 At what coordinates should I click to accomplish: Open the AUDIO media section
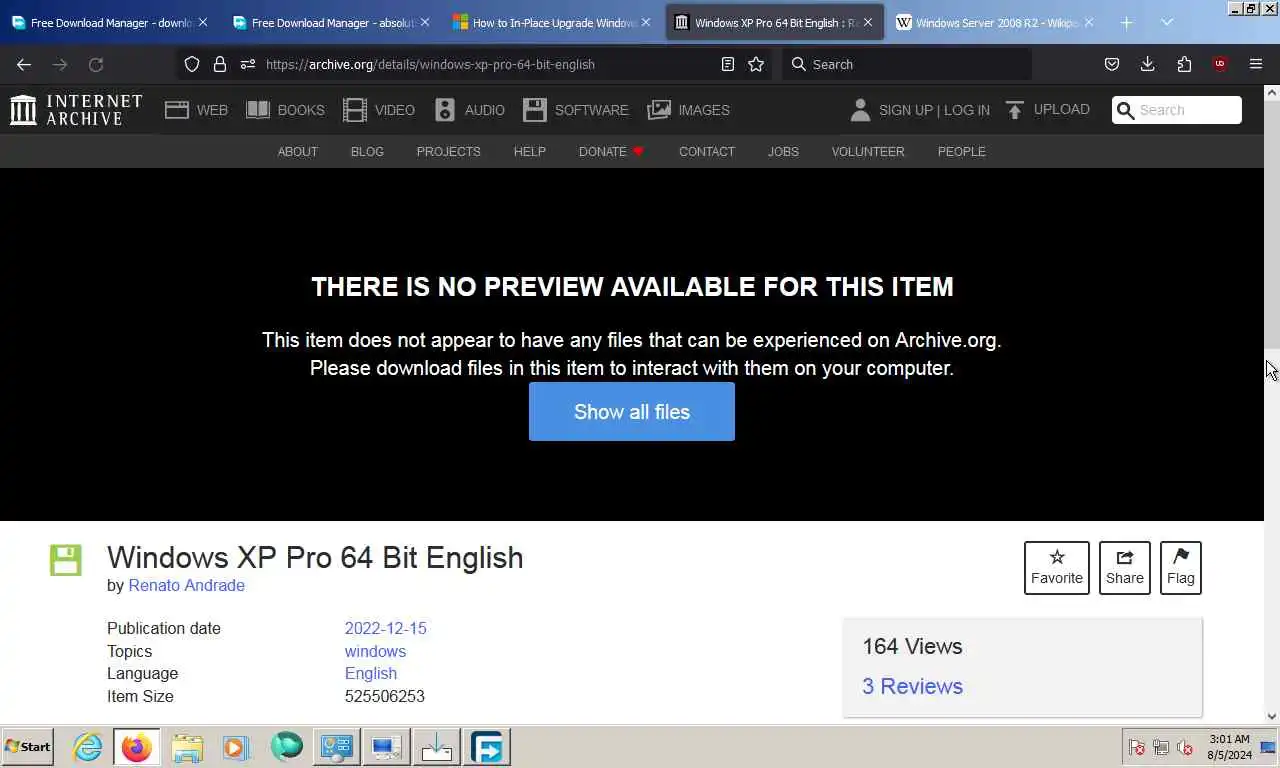click(470, 110)
